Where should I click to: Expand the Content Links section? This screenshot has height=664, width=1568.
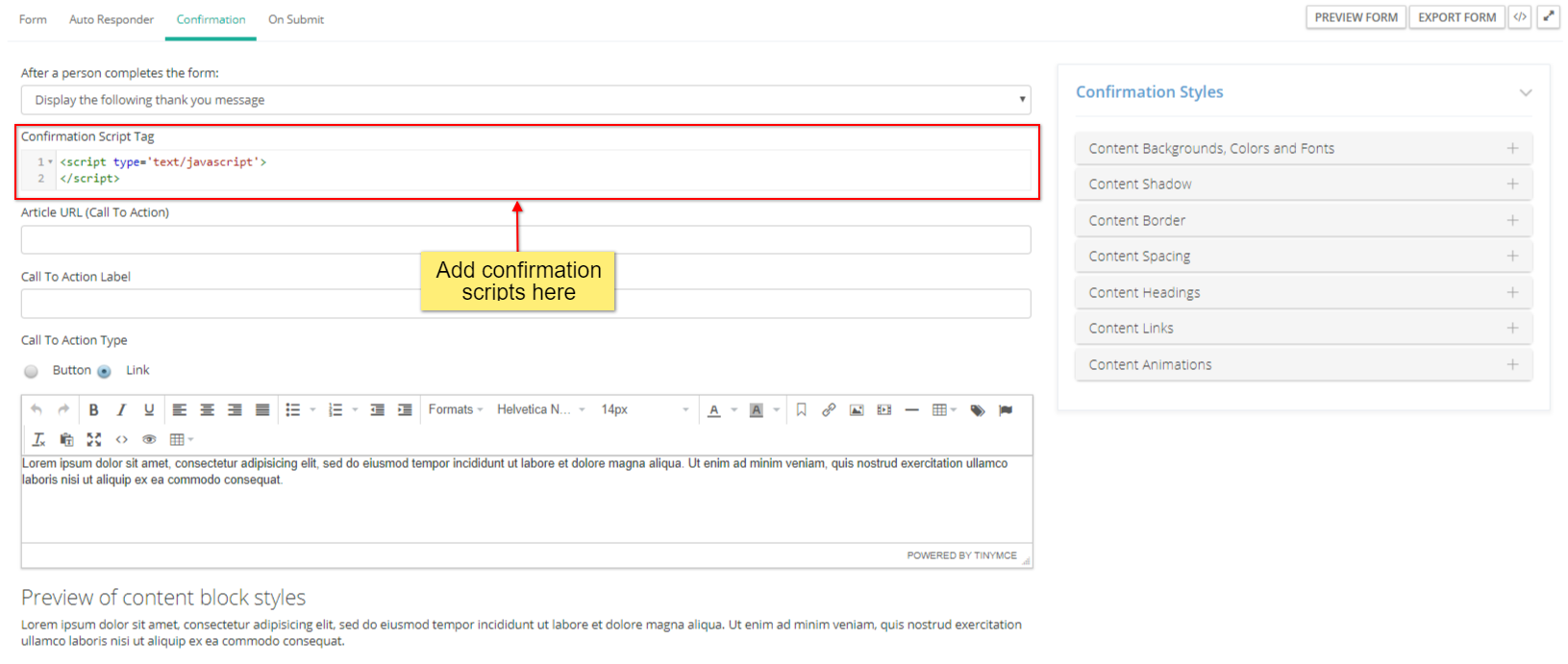tap(1304, 328)
